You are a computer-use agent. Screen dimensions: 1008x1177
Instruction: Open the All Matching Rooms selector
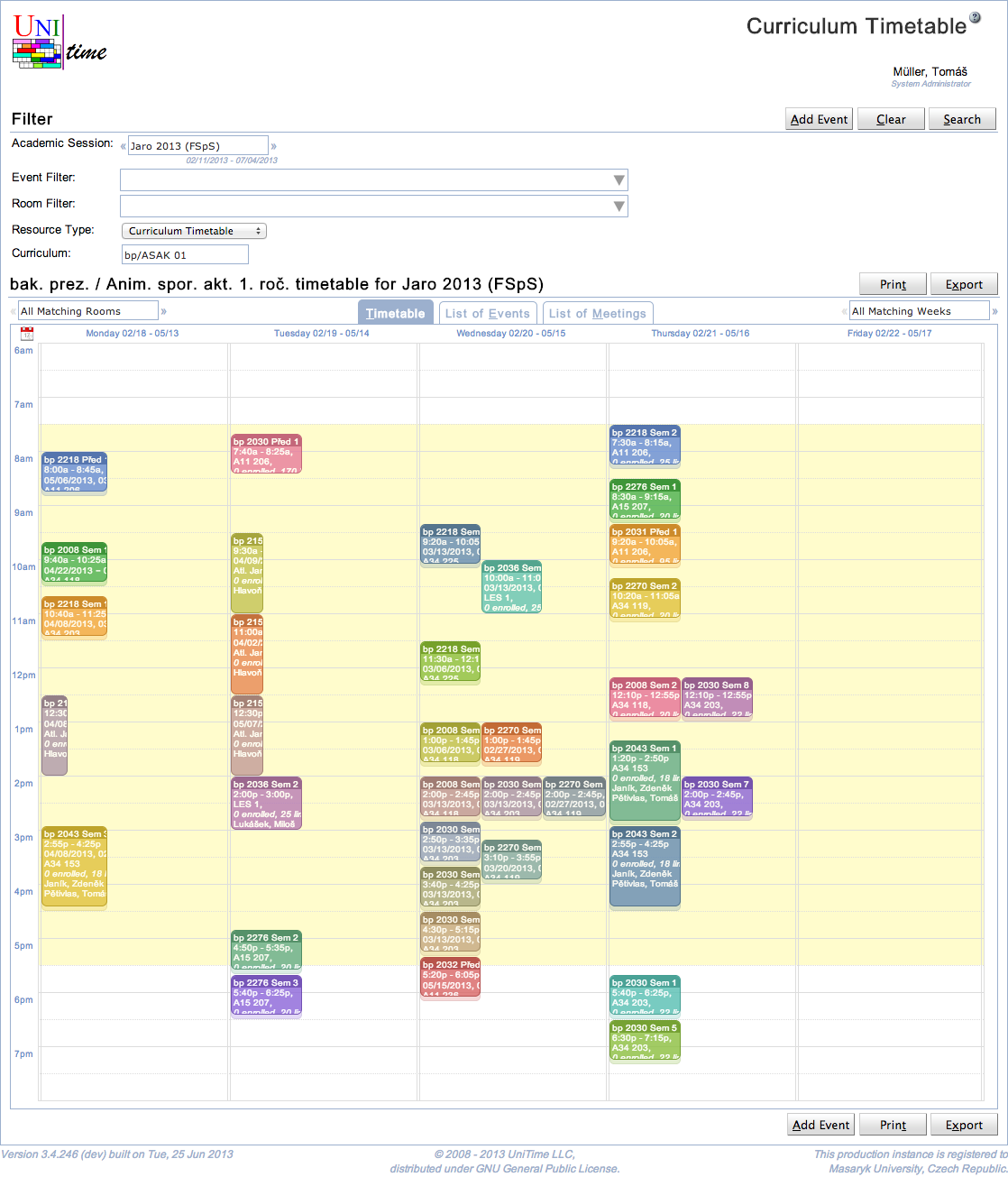pos(88,311)
